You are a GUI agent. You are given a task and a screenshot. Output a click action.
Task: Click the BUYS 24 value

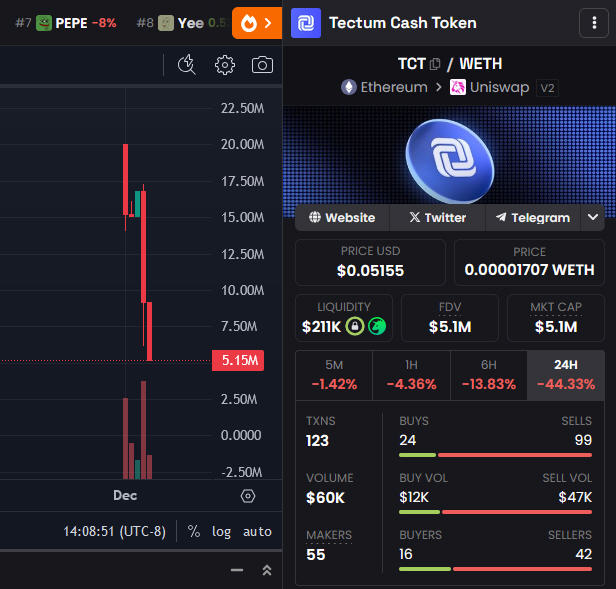408,440
